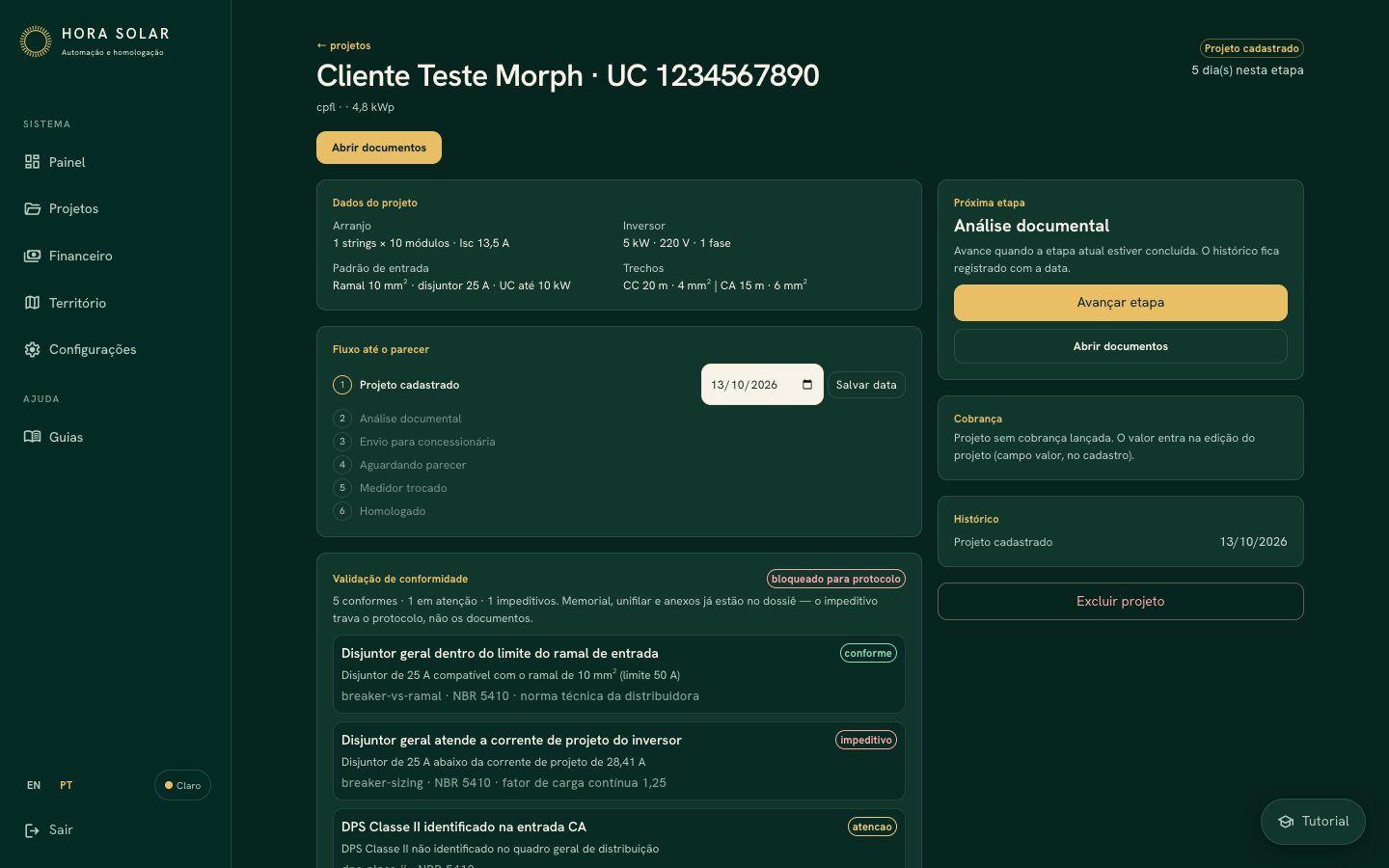Click the conforme badge
This screenshot has width=1389, height=868.
868,653
